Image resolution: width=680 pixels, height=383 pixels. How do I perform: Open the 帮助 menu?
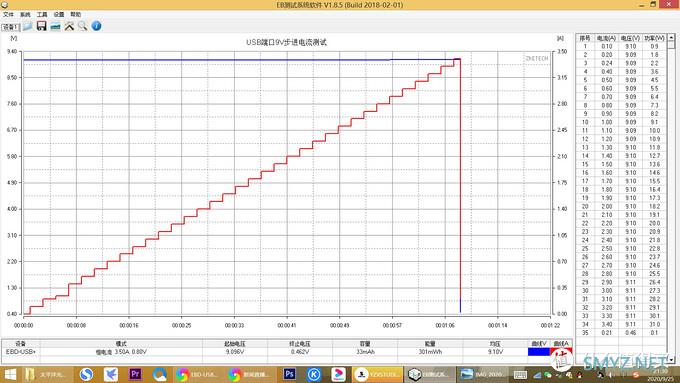coord(76,14)
